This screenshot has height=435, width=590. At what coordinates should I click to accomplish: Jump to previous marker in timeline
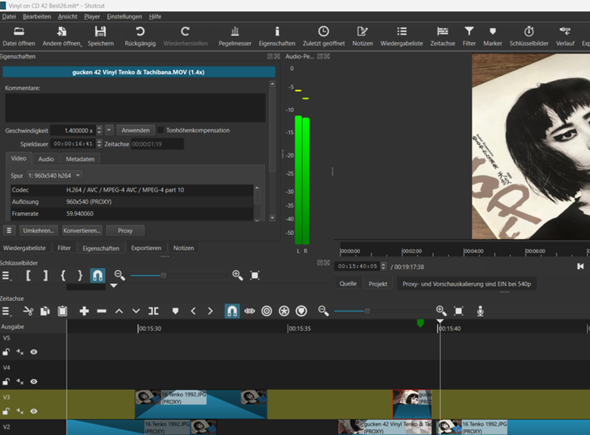(x=193, y=311)
